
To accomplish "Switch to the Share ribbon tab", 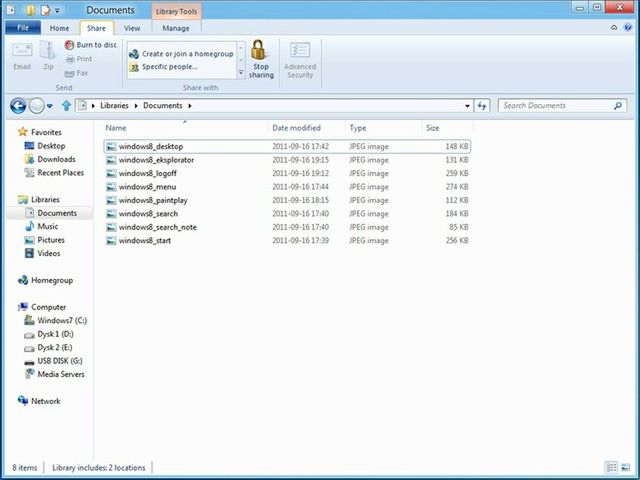I will [96, 28].
